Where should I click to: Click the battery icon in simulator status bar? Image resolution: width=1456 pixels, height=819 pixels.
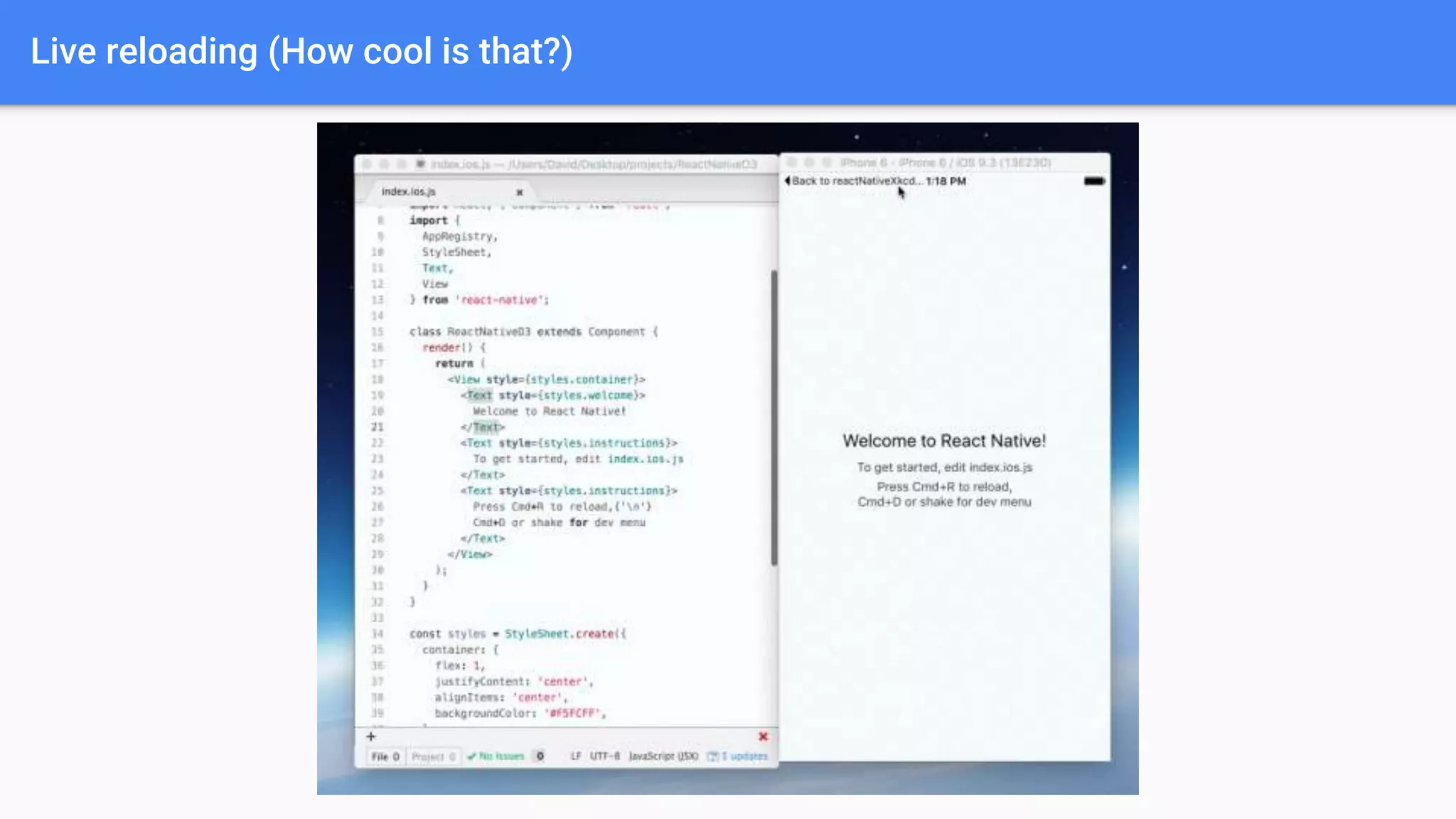[1093, 181]
